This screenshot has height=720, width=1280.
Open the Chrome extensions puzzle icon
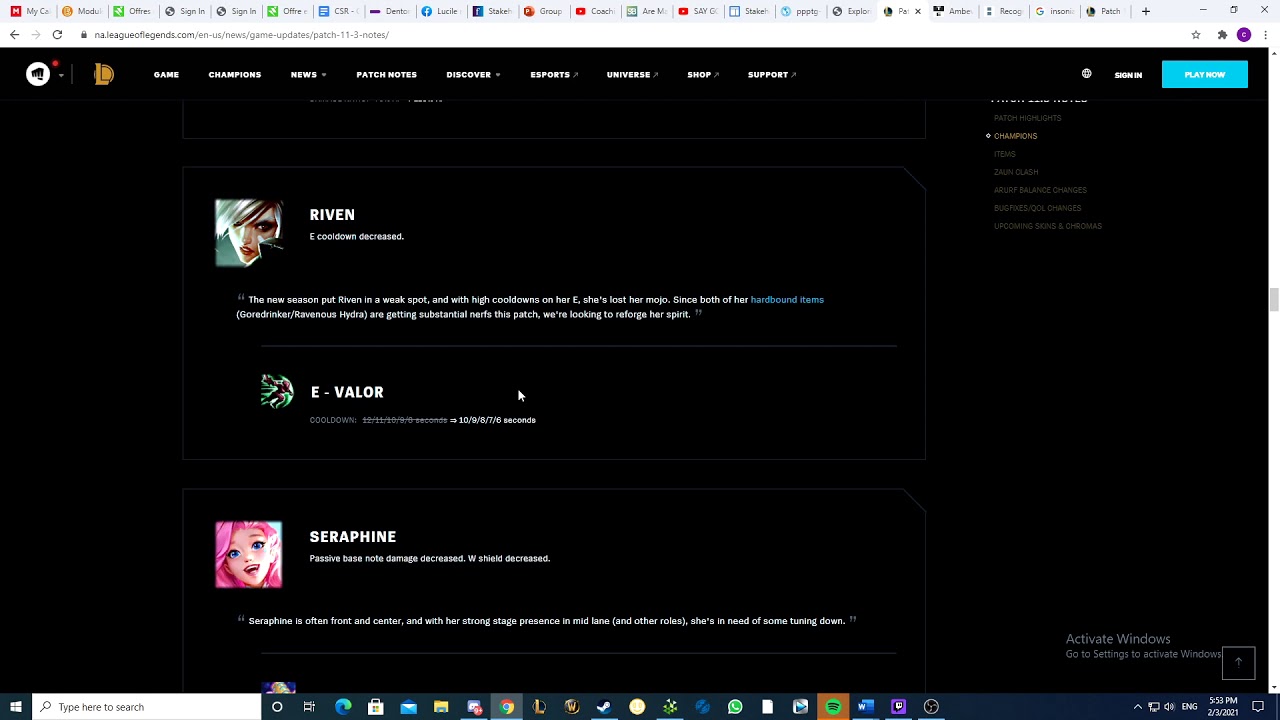click(x=1222, y=35)
